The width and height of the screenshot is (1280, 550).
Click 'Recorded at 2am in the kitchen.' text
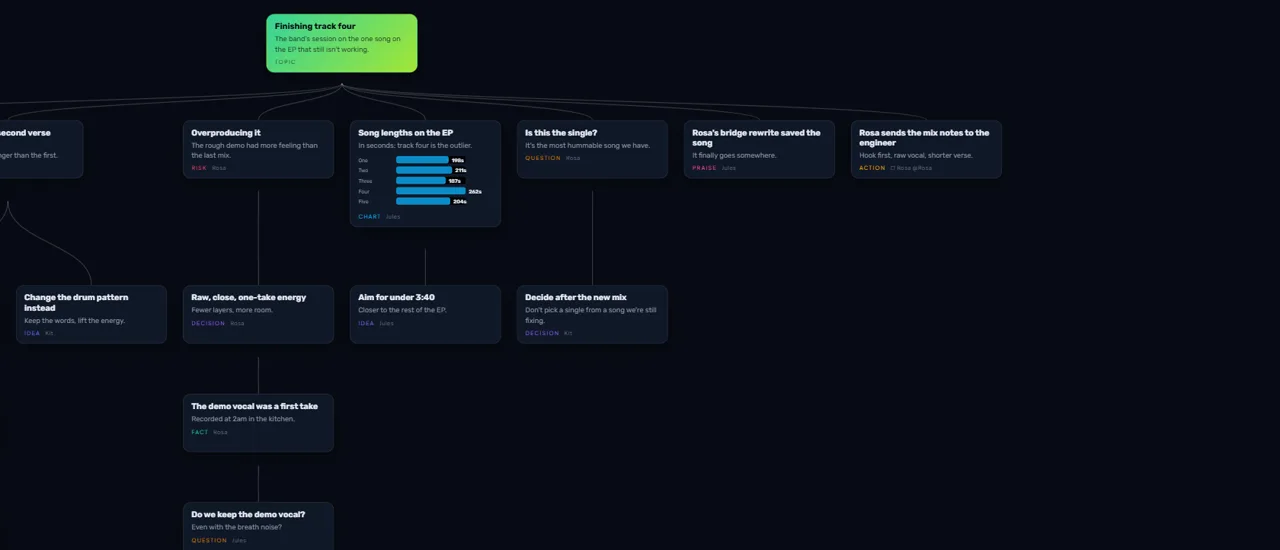point(243,419)
